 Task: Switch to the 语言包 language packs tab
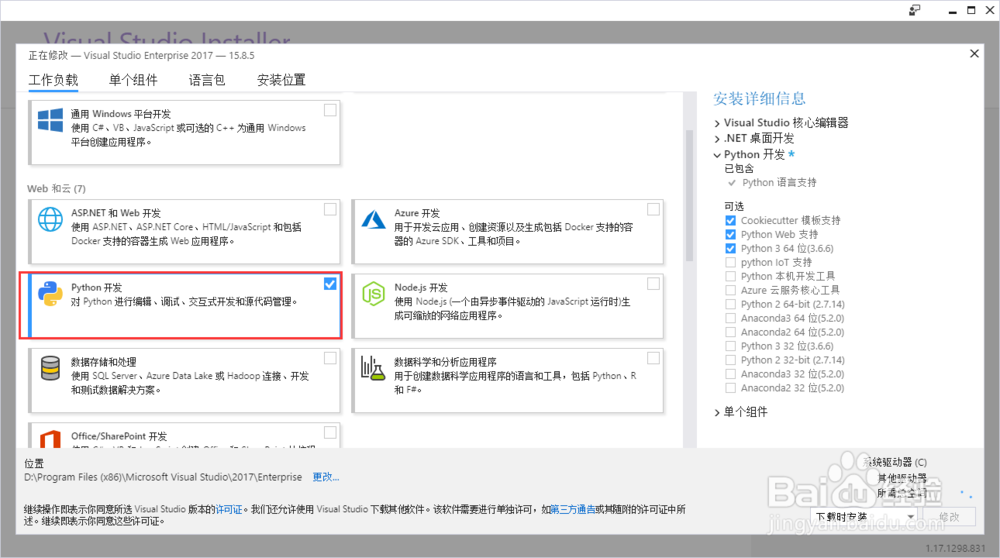tap(207, 80)
